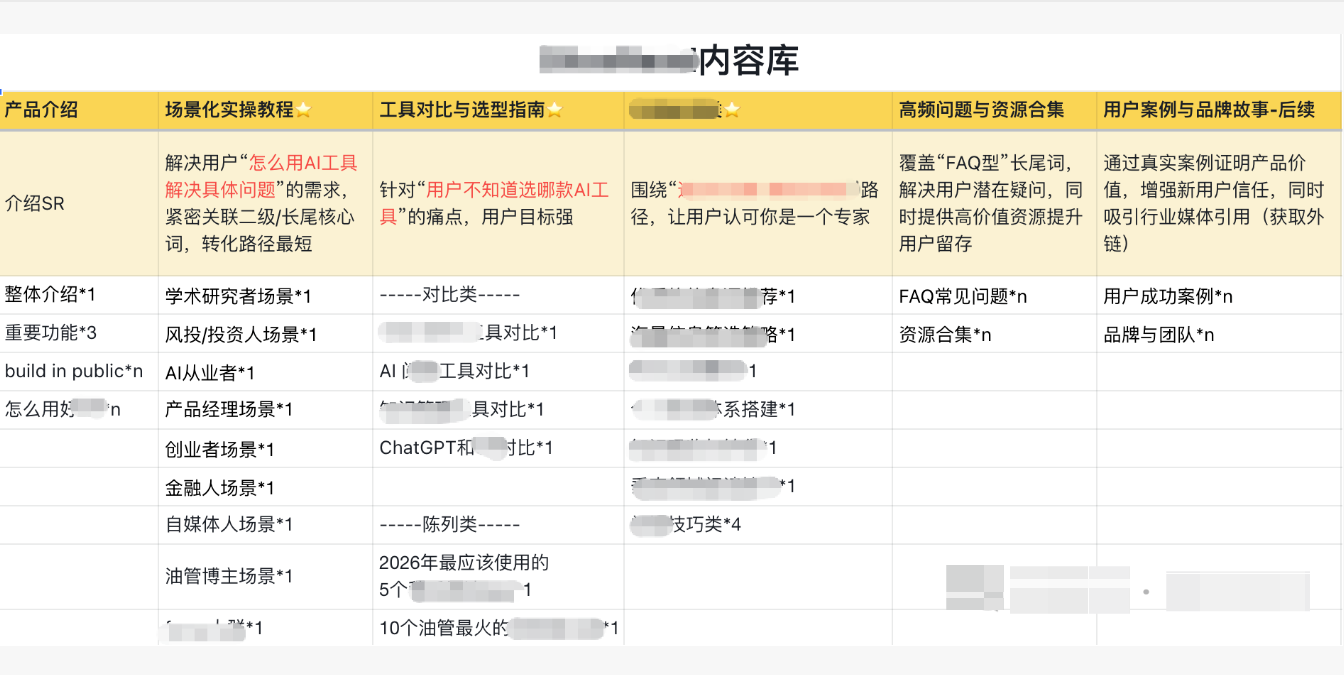This screenshot has width=1344, height=675.
Task: Click the star icon on the fourth column header
Action: point(734,110)
